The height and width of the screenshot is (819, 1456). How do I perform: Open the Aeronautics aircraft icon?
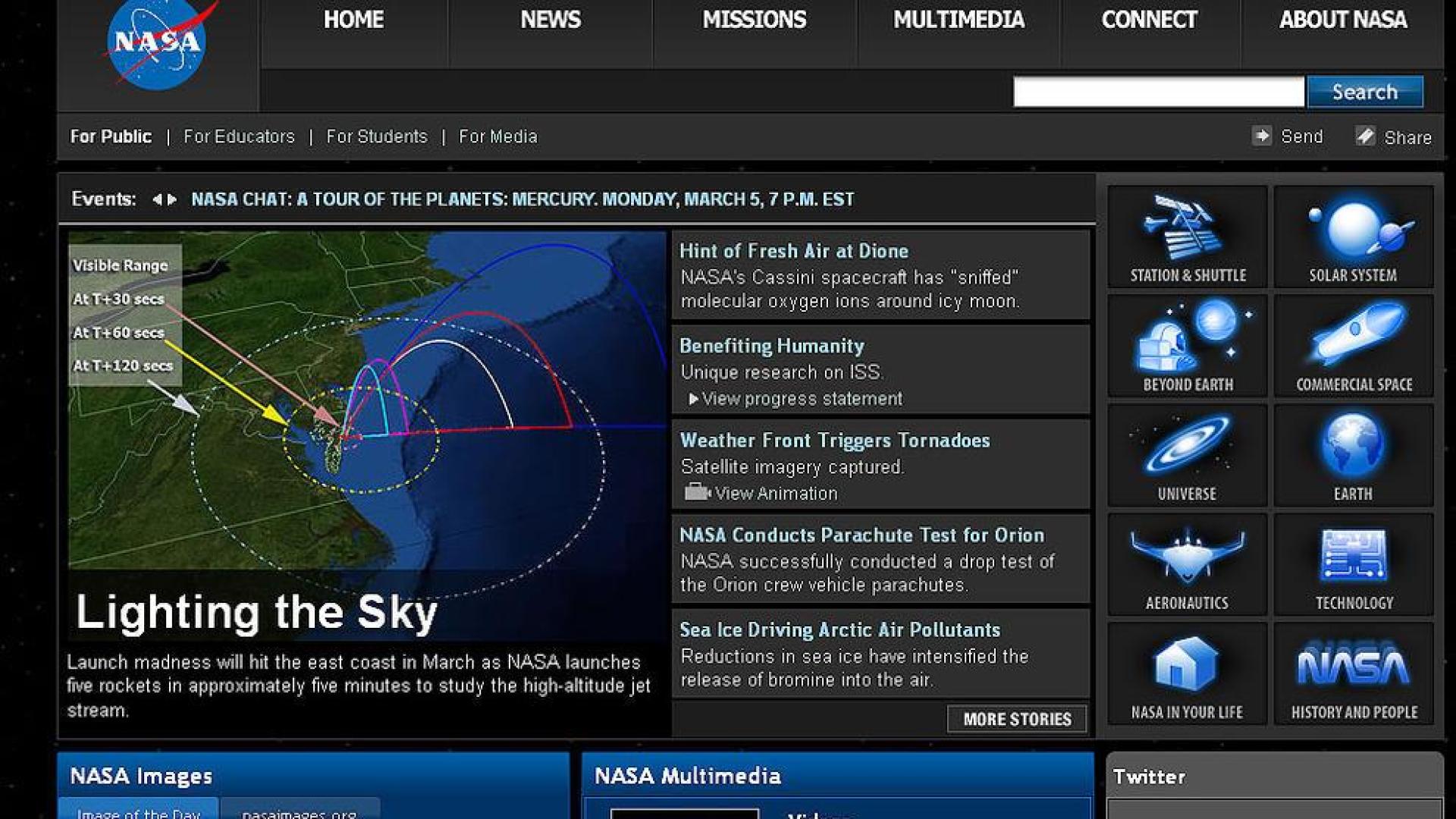tap(1187, 564)
